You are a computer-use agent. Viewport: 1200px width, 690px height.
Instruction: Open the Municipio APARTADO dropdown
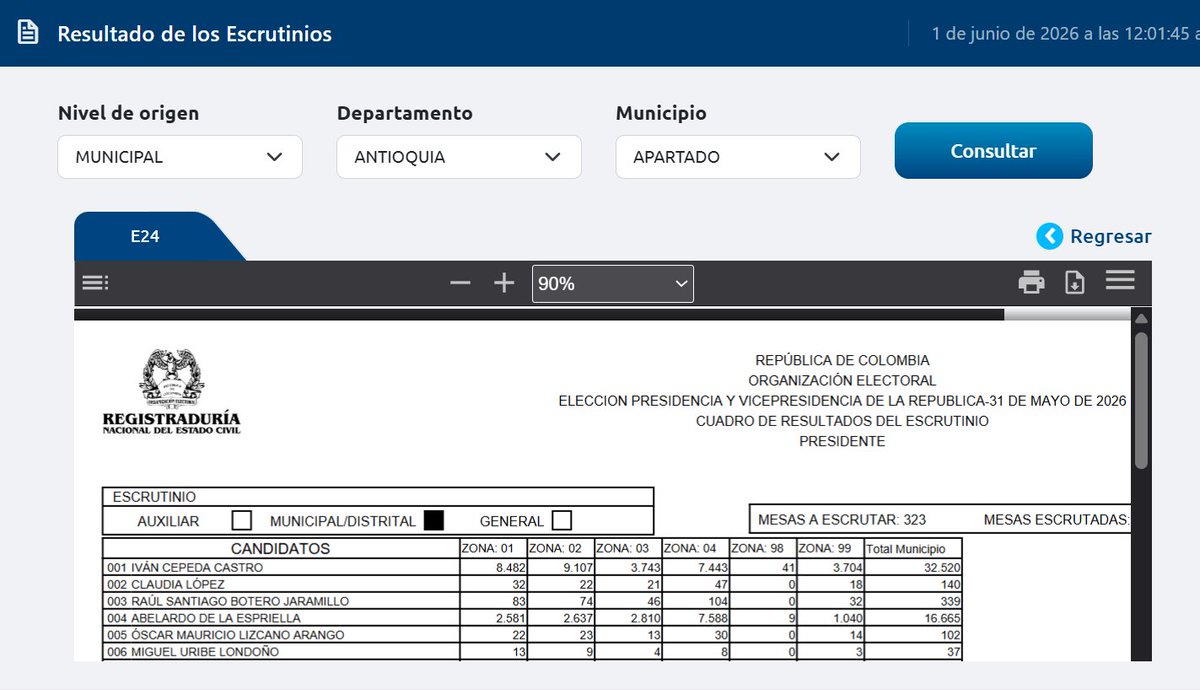point(738,157)
